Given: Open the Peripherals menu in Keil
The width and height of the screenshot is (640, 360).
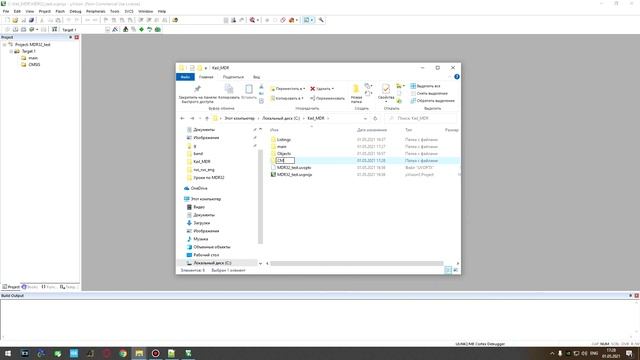Looking at the screenshot, I should click(96, 11).
